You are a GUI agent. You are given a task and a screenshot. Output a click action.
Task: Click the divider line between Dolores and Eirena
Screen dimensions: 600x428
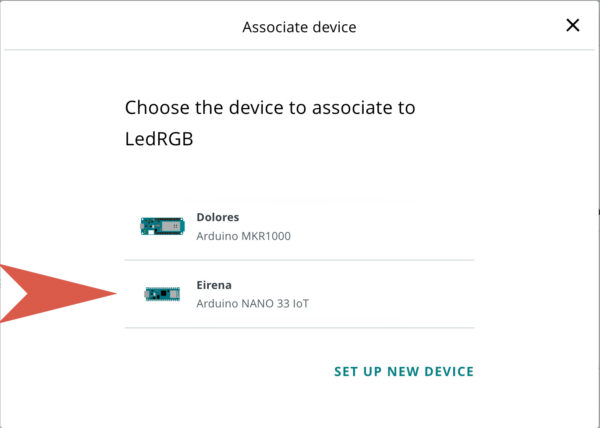[x=299, y=260]
